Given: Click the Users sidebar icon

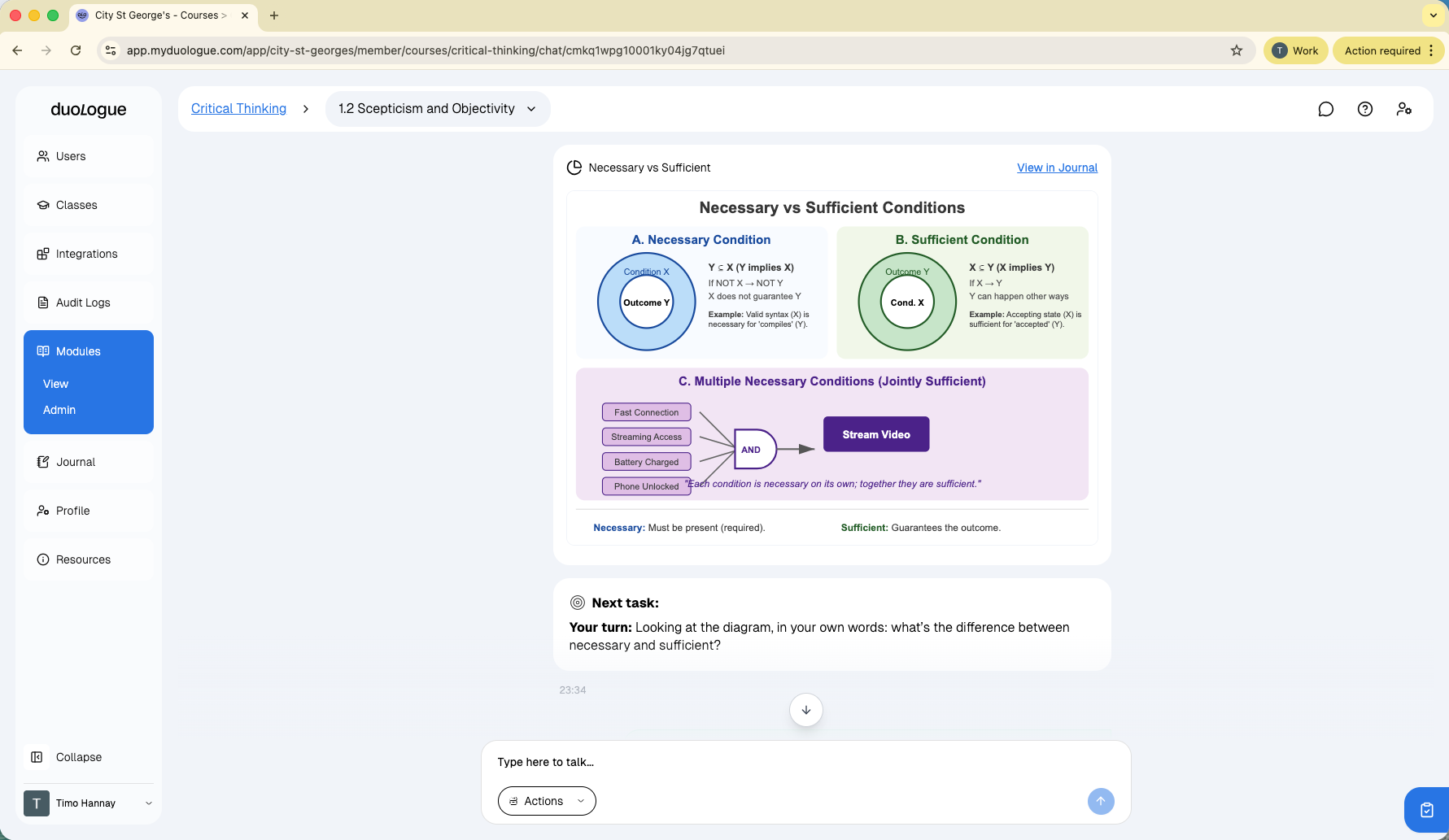Looking at the screenshot, I should pyautogui.click(x=43, y=156).
